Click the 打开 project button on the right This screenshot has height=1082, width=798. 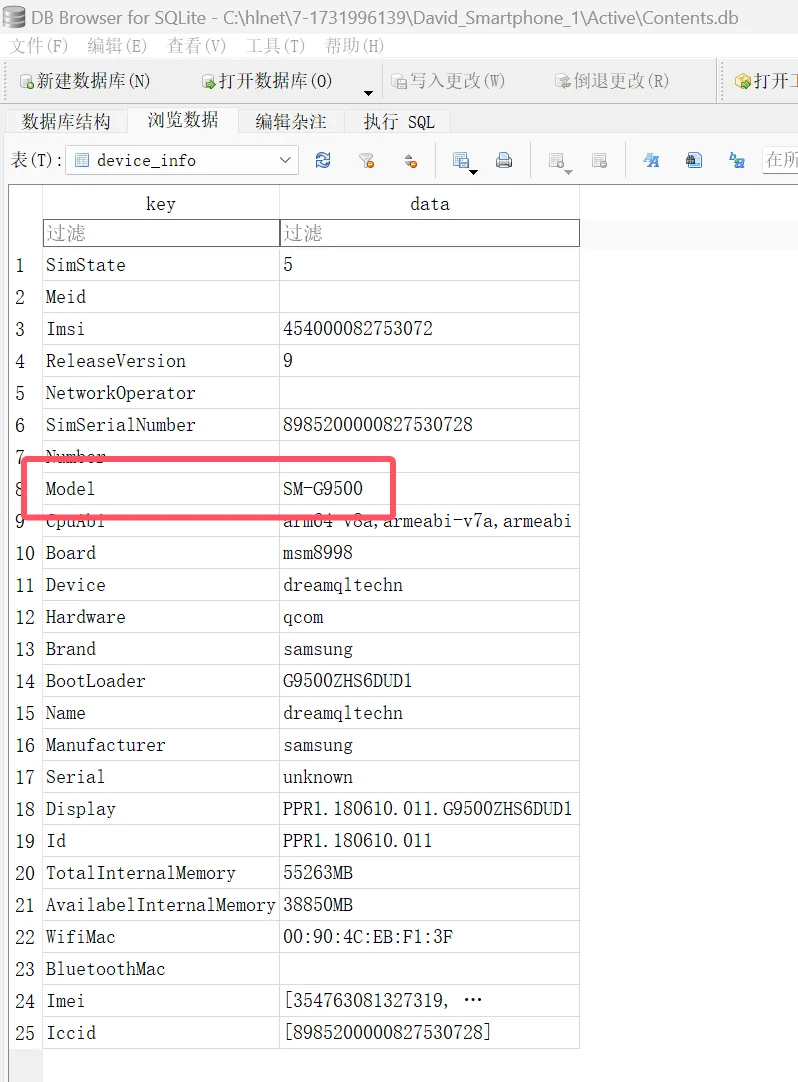point(766,81)
